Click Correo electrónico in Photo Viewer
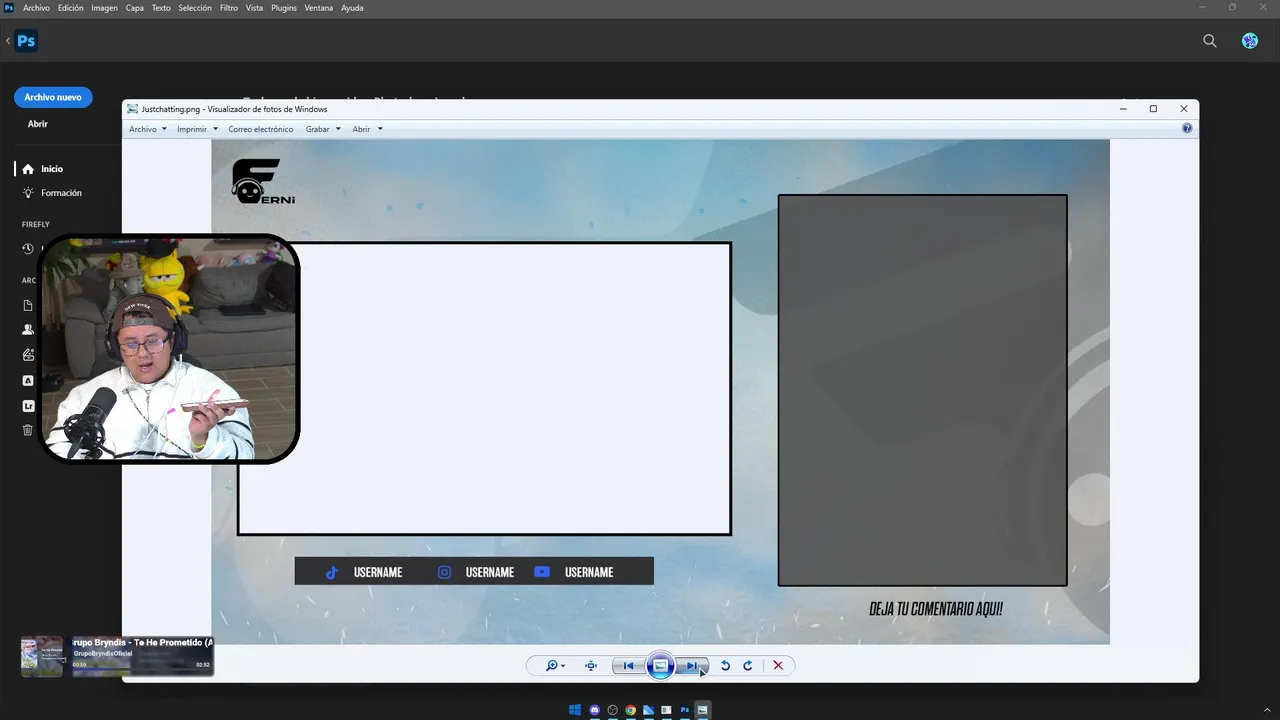Screen dimensions: 1280x720 coord(261,129)
